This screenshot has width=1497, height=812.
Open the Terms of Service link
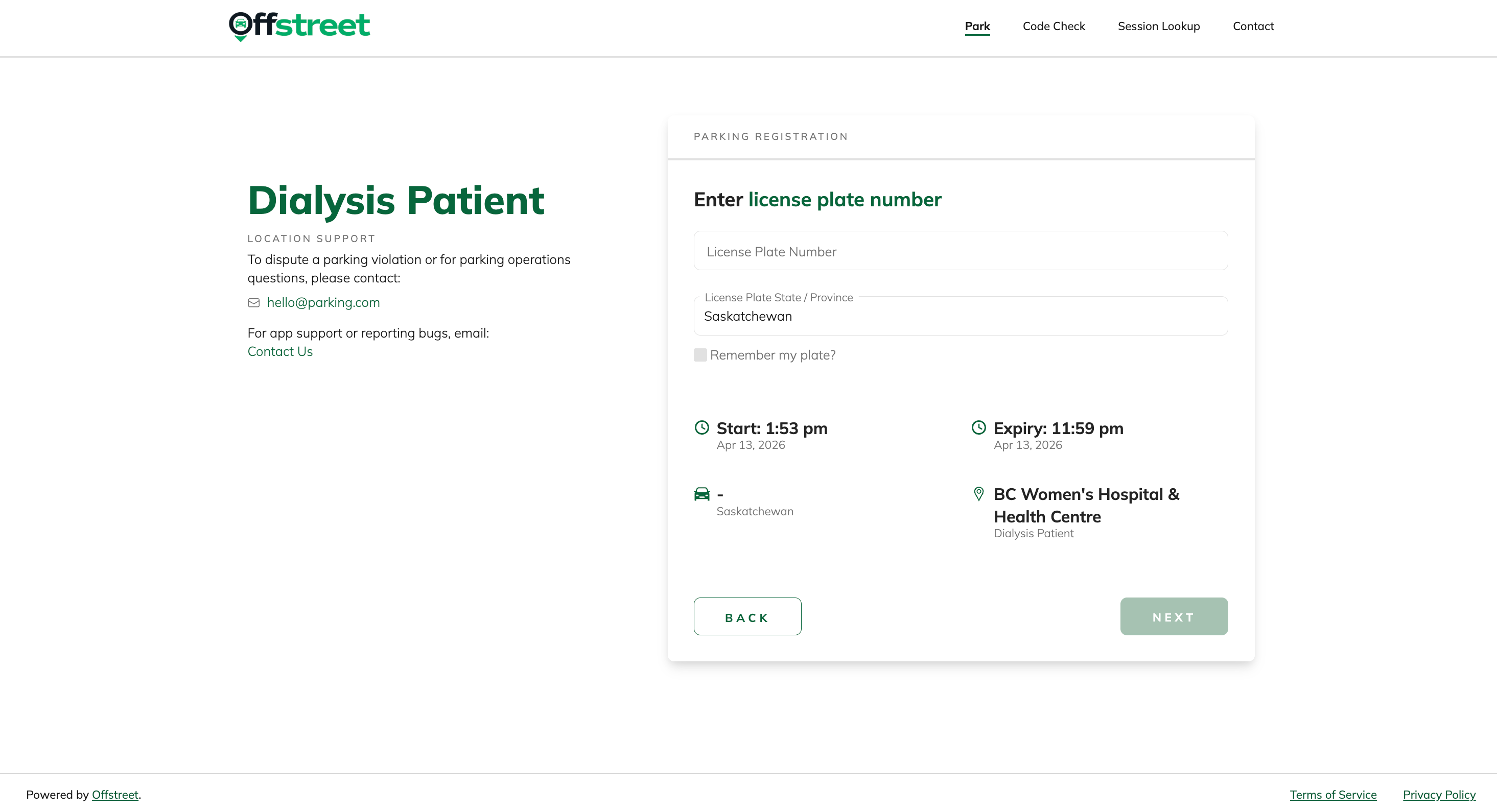click(x=1332, y=794)
